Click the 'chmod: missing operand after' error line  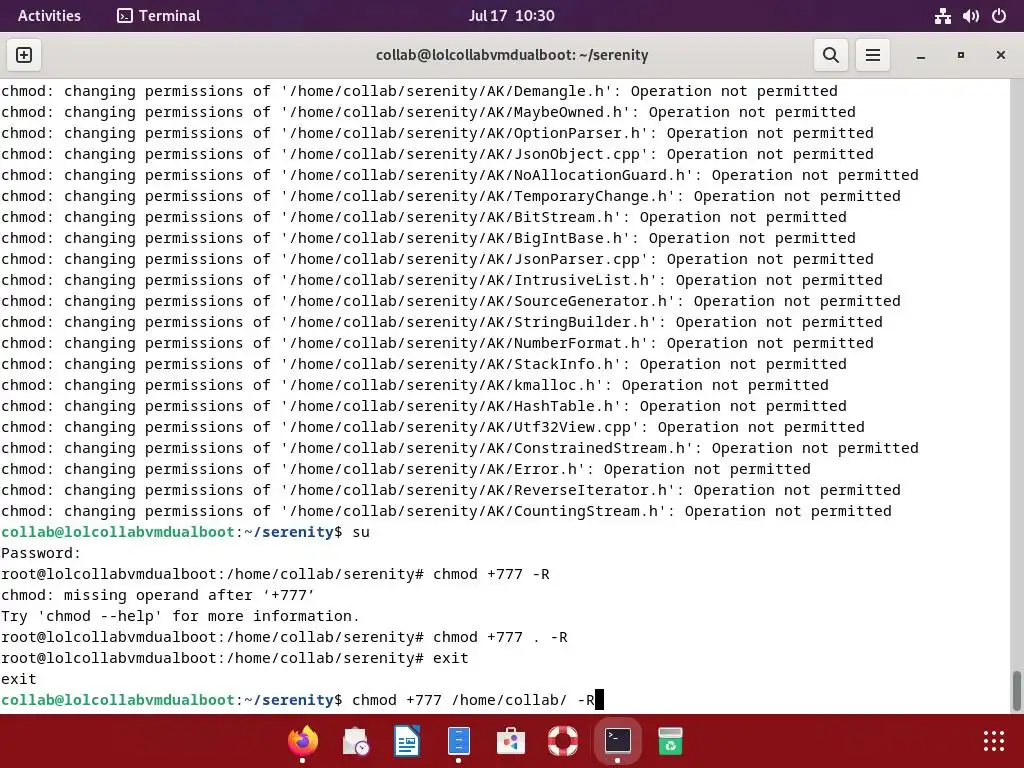coord(157,595)
